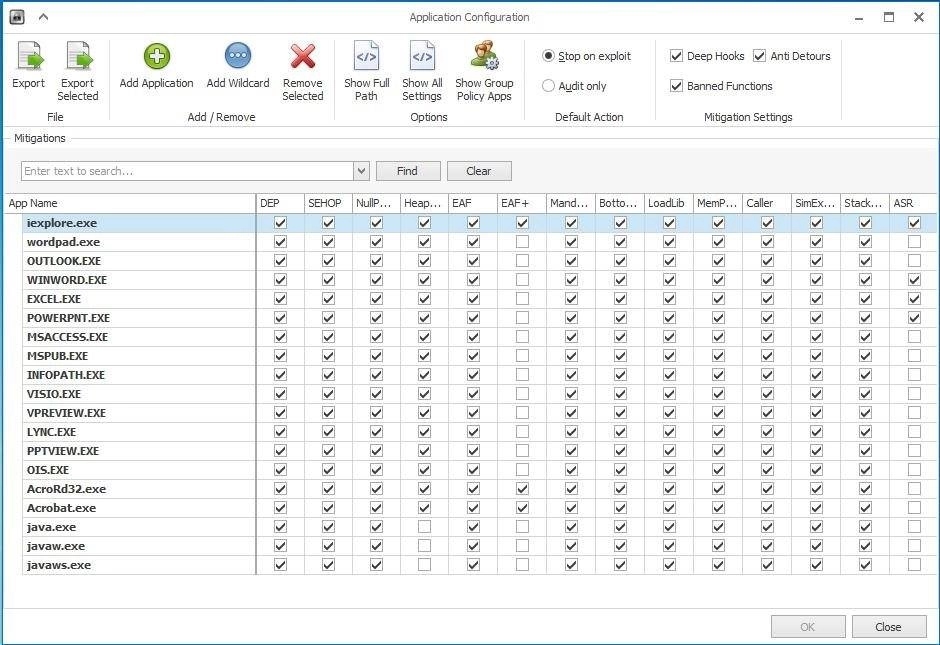The width and height of the screenshot is (940, 645).
Task: Enable EAF+ for javaws.exe
Action: (x=522, y=565)
